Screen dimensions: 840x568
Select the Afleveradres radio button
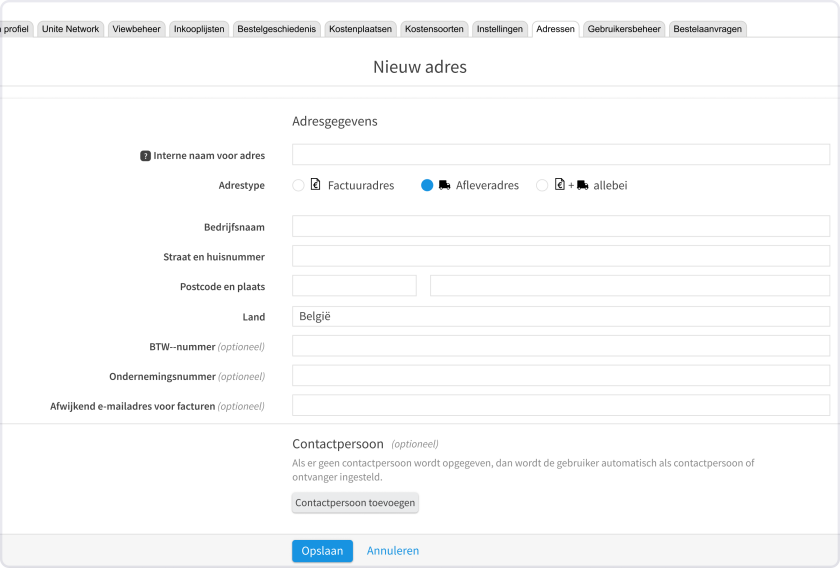point(427,185)
